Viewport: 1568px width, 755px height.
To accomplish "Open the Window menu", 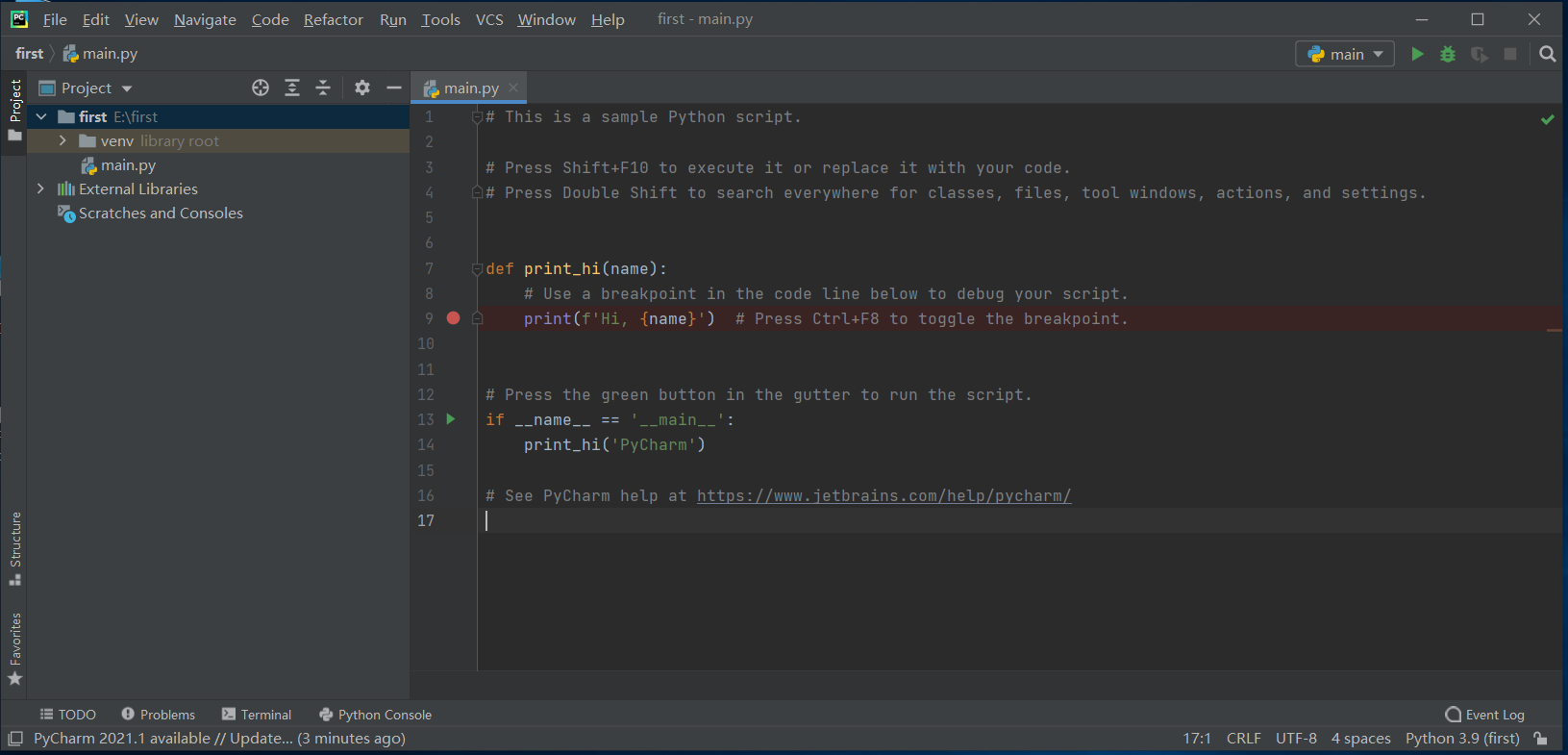I will click(546, 19).
